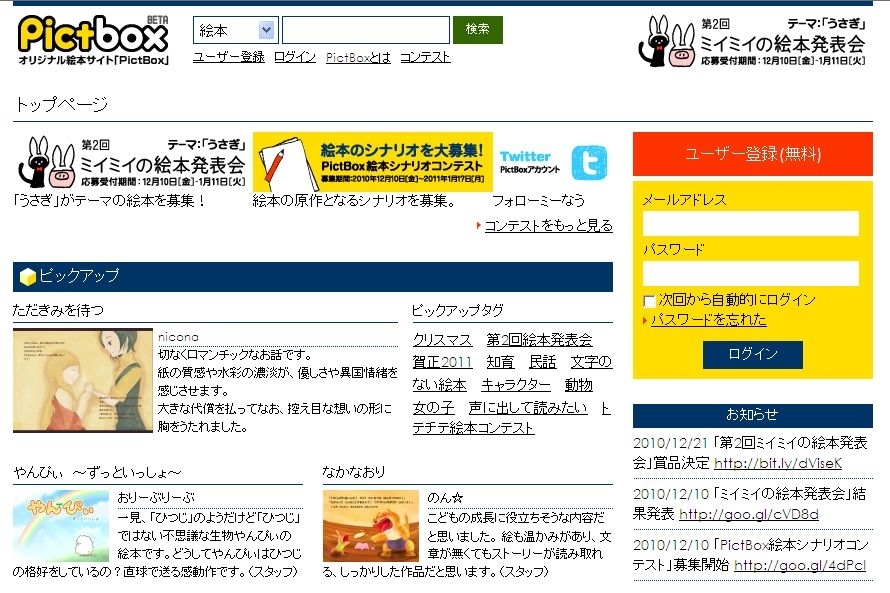Screen dimensions: 890x593
Task: Open the パスワードを忘れた link
Action: 708,320
